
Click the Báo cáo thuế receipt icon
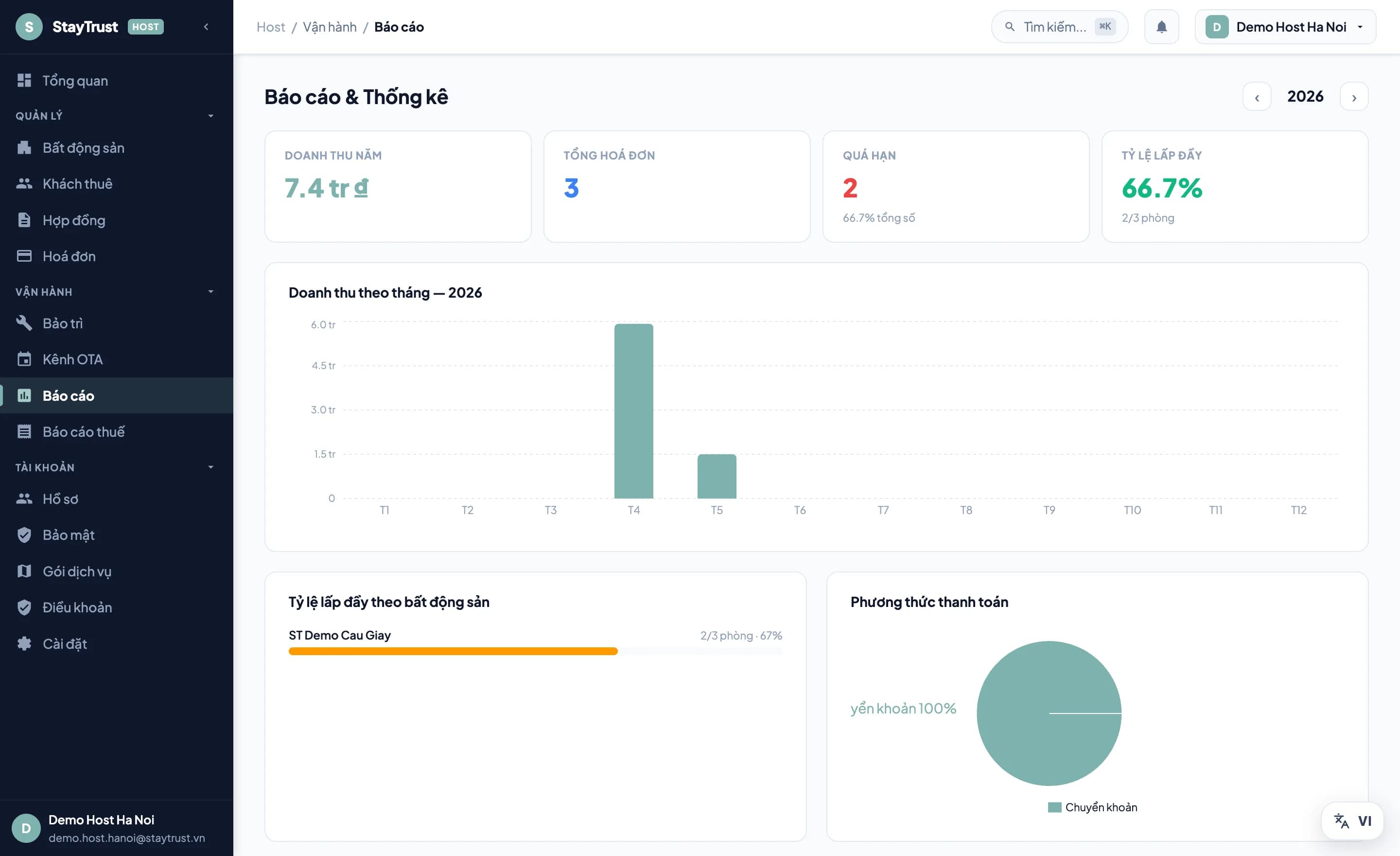point(24,431)
